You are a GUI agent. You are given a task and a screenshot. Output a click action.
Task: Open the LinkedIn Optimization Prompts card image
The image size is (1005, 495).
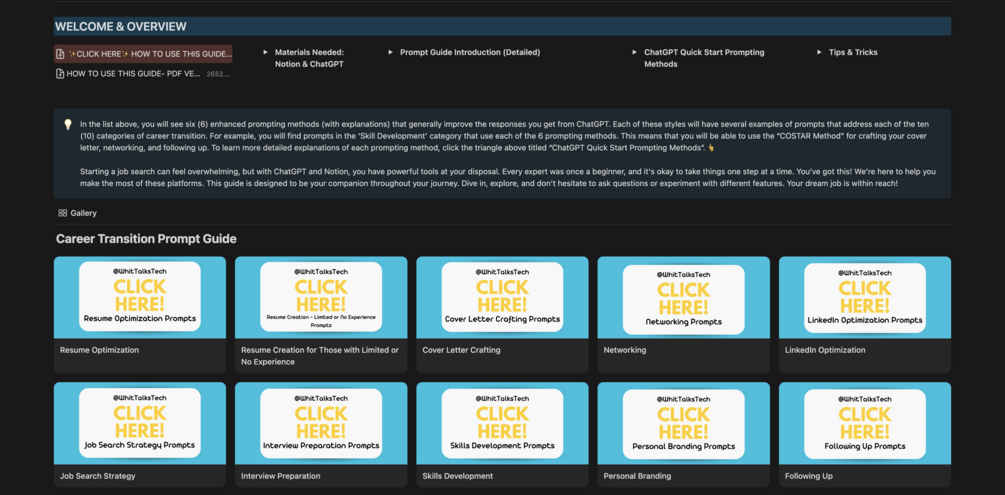pyautogui.click(x=865, y=297)
